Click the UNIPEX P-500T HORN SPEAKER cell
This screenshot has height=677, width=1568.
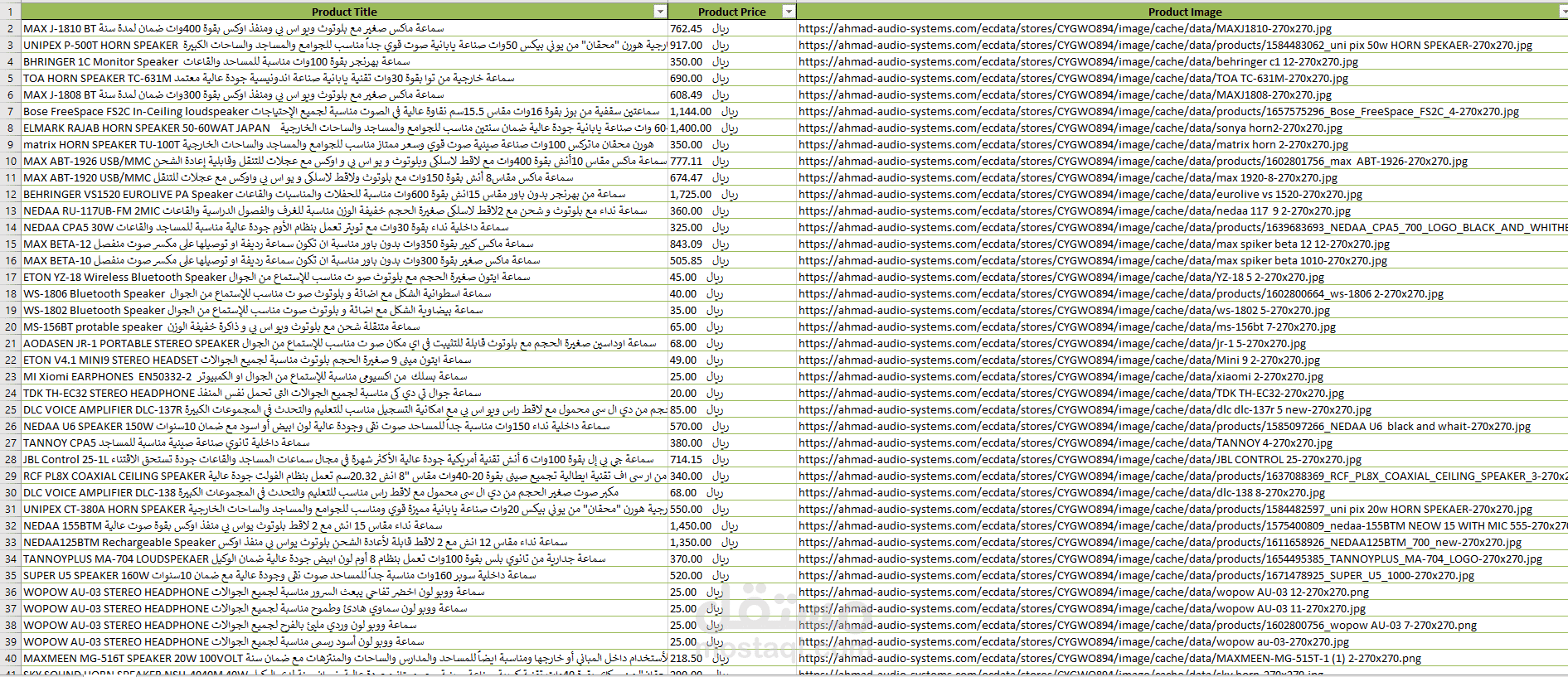344,45
